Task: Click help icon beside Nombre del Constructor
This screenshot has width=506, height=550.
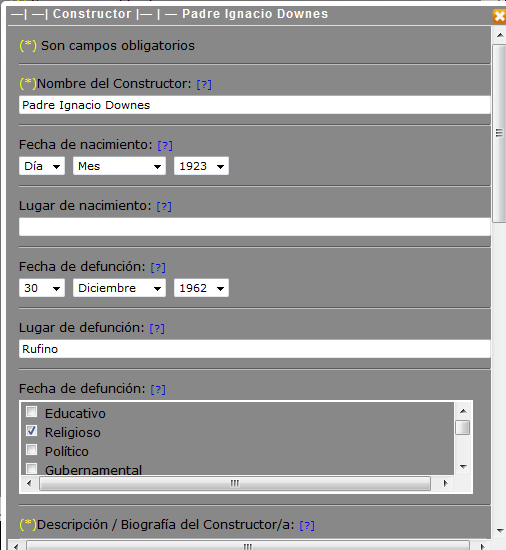Action: (x=204, y=85)
